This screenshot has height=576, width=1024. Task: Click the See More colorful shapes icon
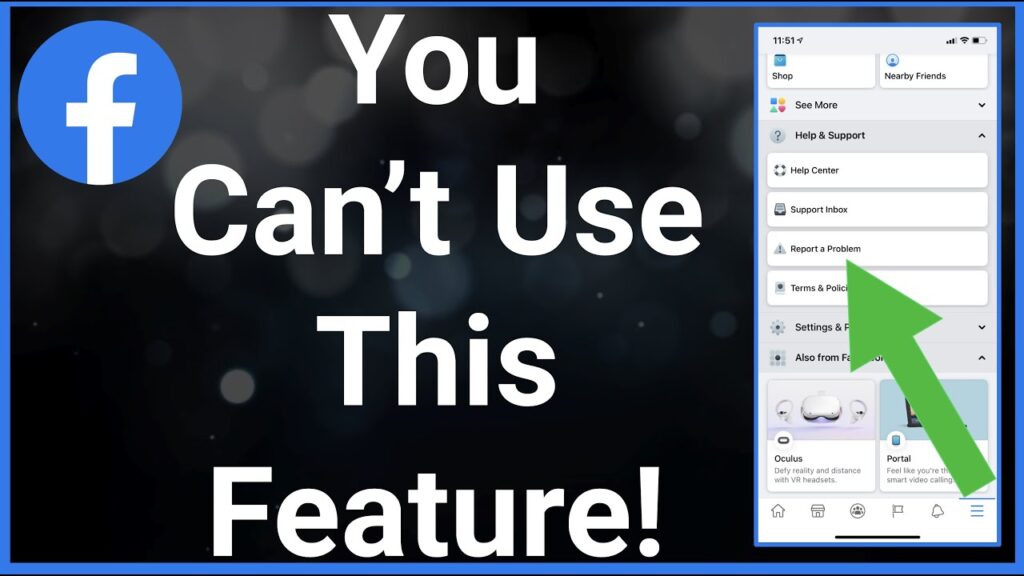point(777,105)
